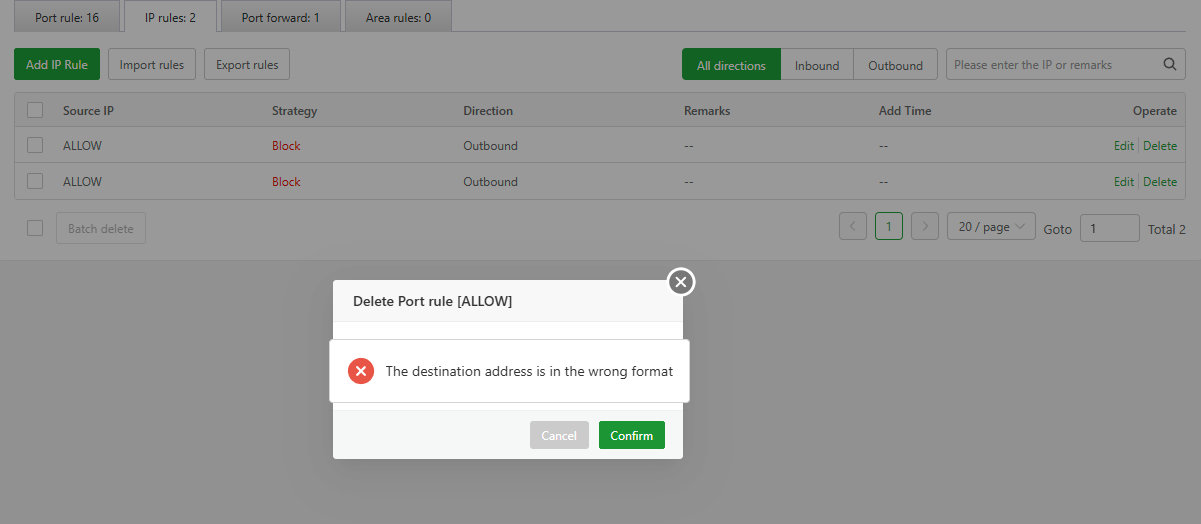Click the IP or remarks search field
The image size is (1201, 524).
pos(1050,65)
